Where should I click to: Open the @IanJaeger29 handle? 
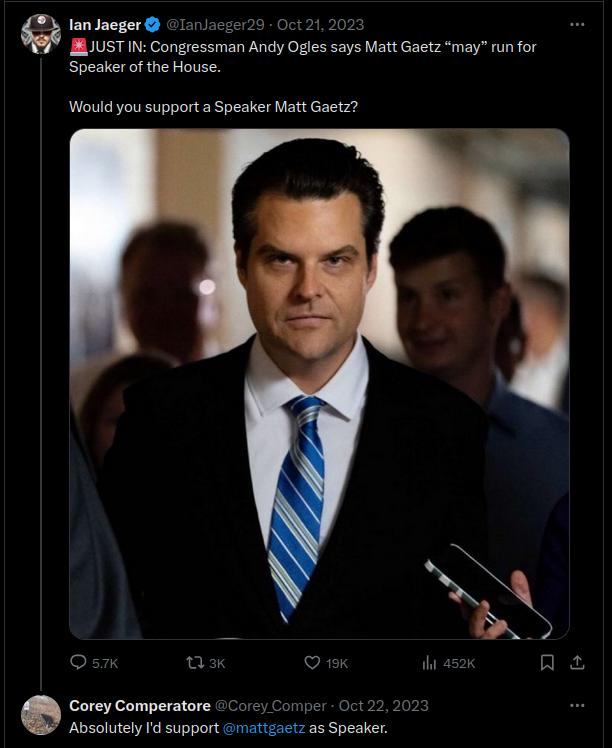[220, 25]
